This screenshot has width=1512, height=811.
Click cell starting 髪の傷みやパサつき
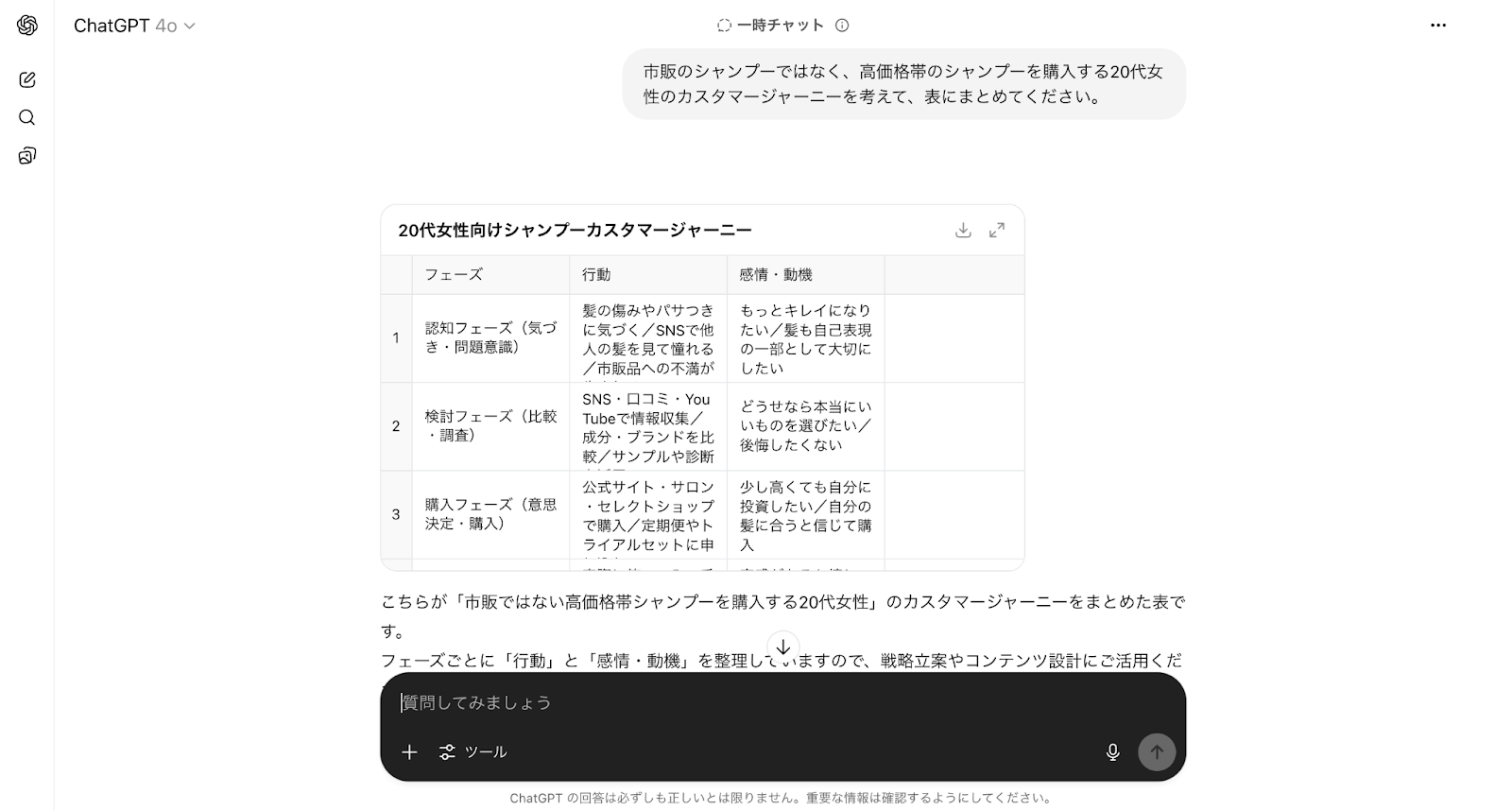coord(648,337)
